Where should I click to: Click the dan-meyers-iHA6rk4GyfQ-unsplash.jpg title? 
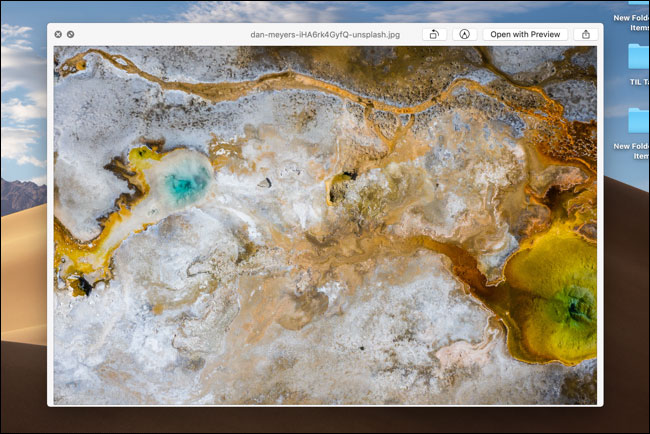click(x=325, y=35)
